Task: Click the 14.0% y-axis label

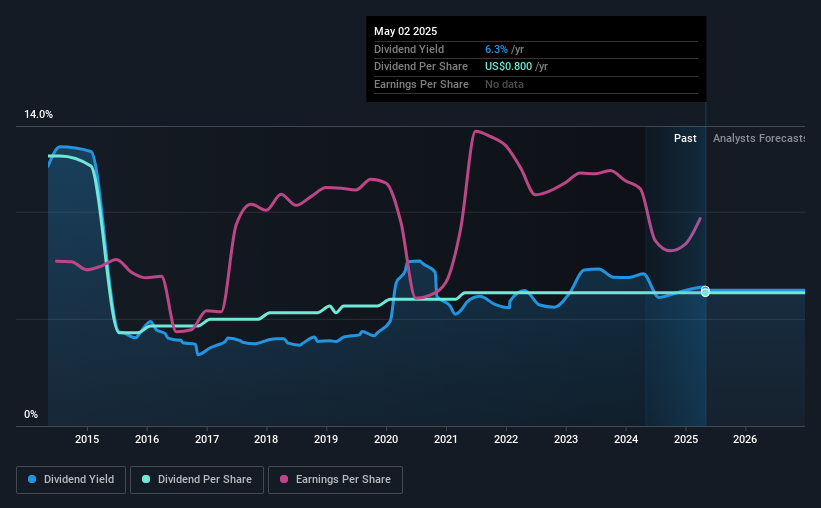Action: (x=38, y=115)
